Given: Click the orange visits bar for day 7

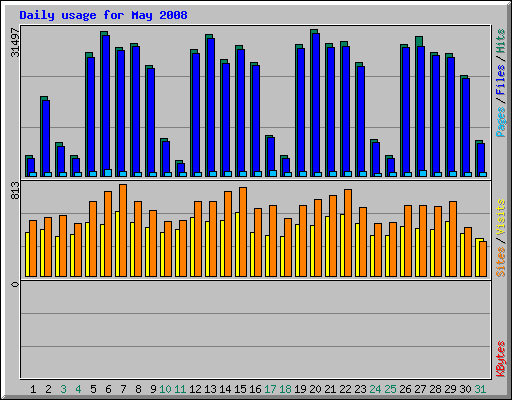Looking at the screenshot, I should point(123,230).
